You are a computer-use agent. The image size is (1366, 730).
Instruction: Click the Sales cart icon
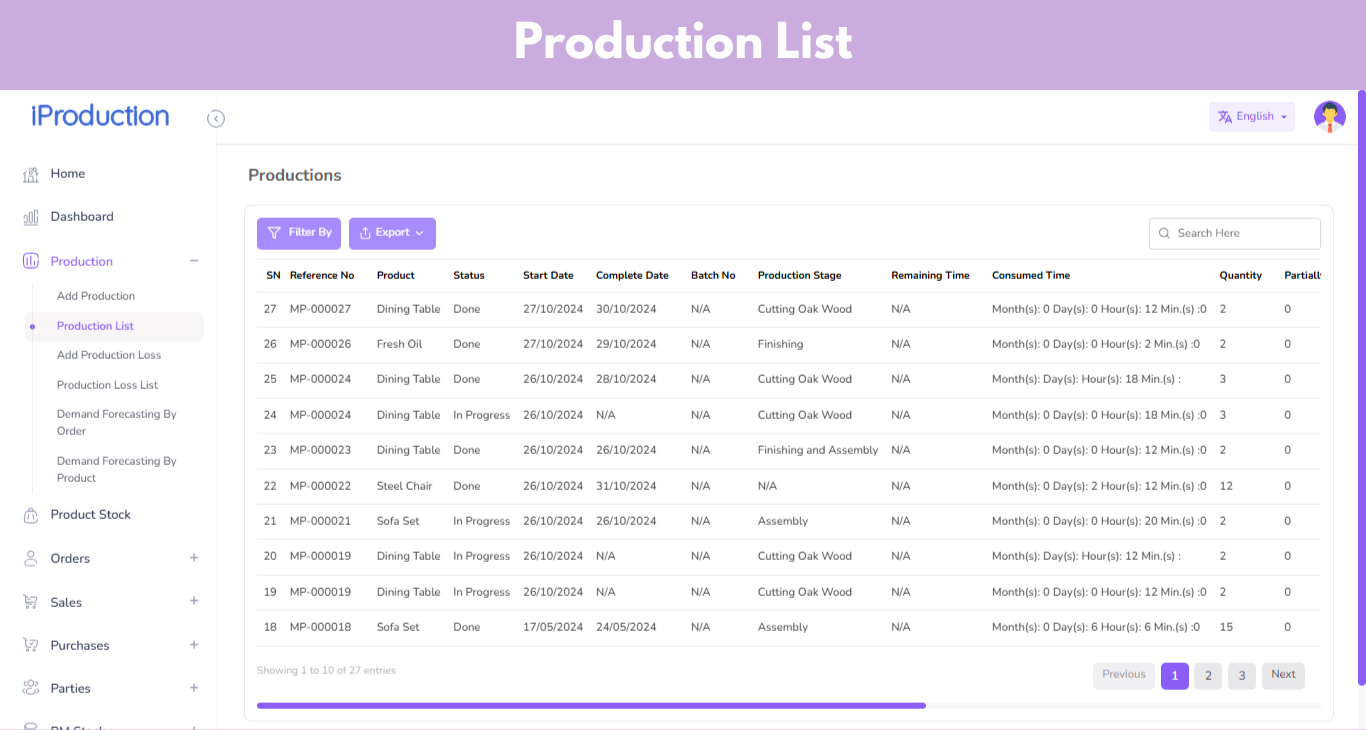[x=31, y=602]
